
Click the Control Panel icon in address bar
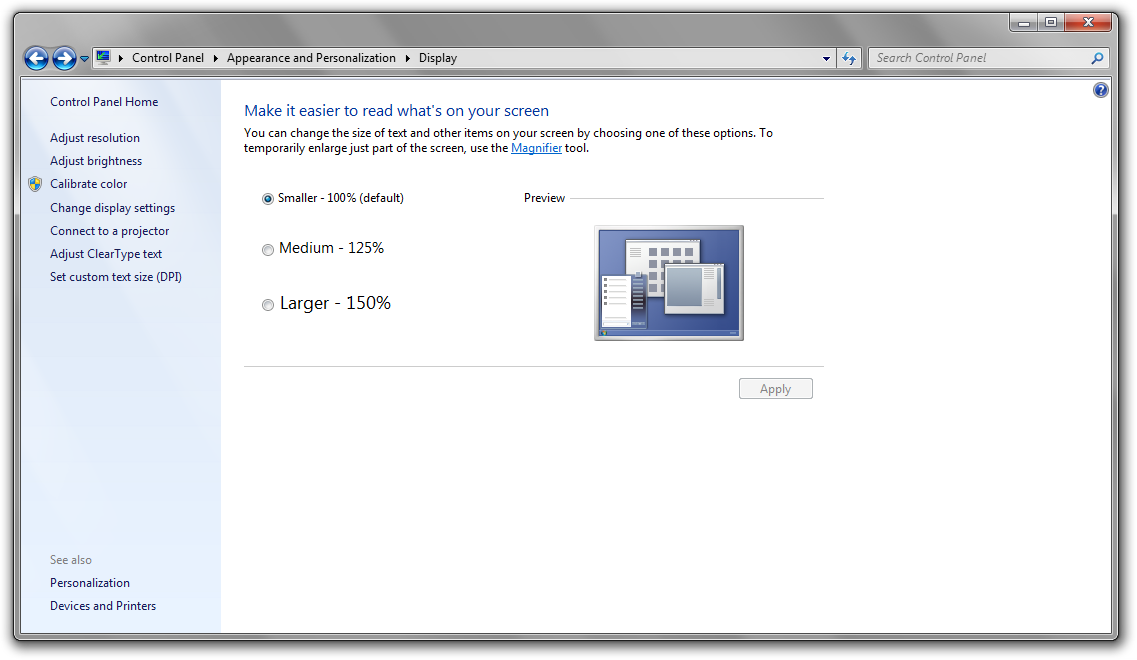tap(103, 58)
